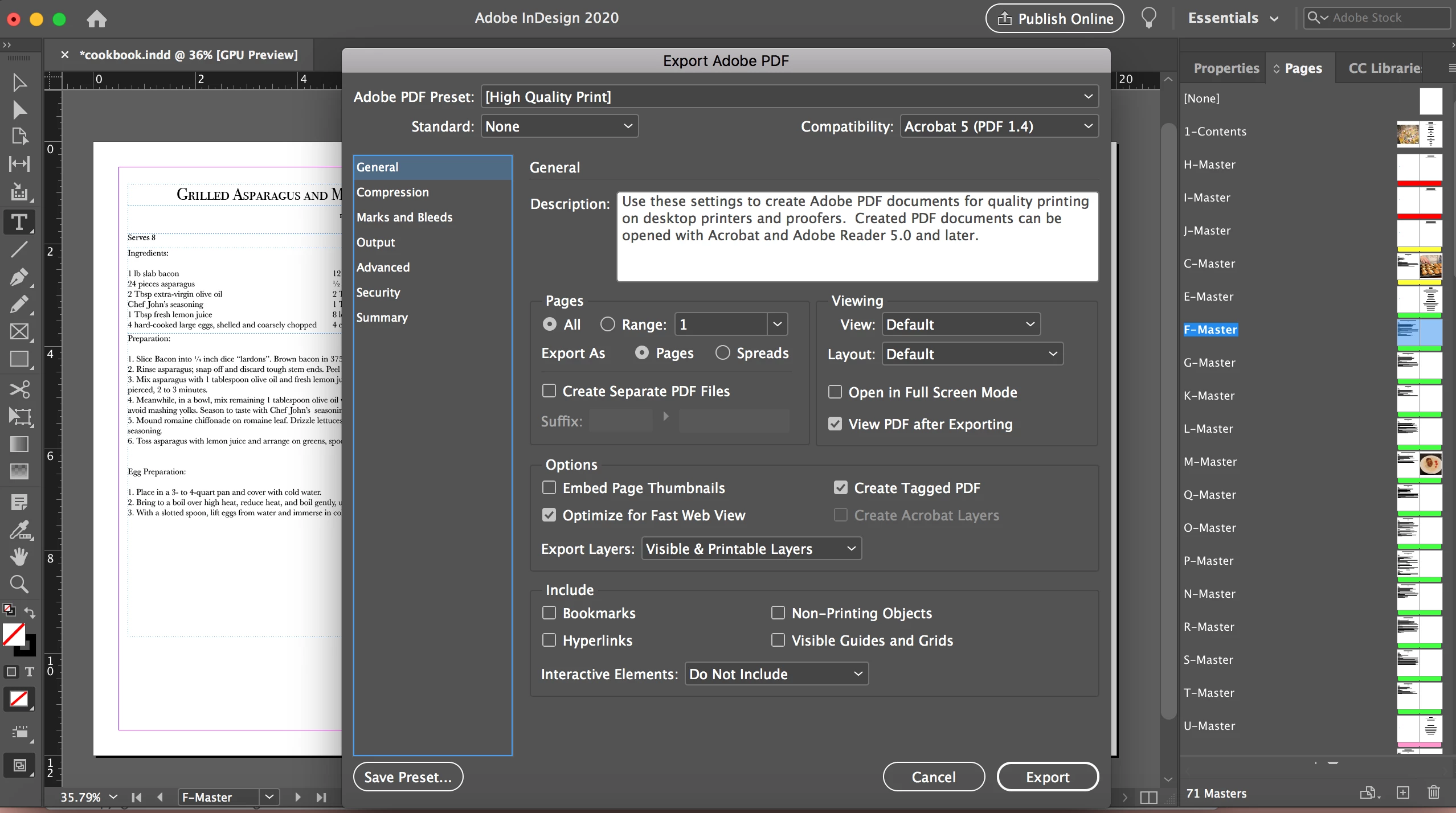The width and height of the screenshot is (1456, 813).
Task: Uncheck View PDF after Exporting
Action: [x=835, y=424]
